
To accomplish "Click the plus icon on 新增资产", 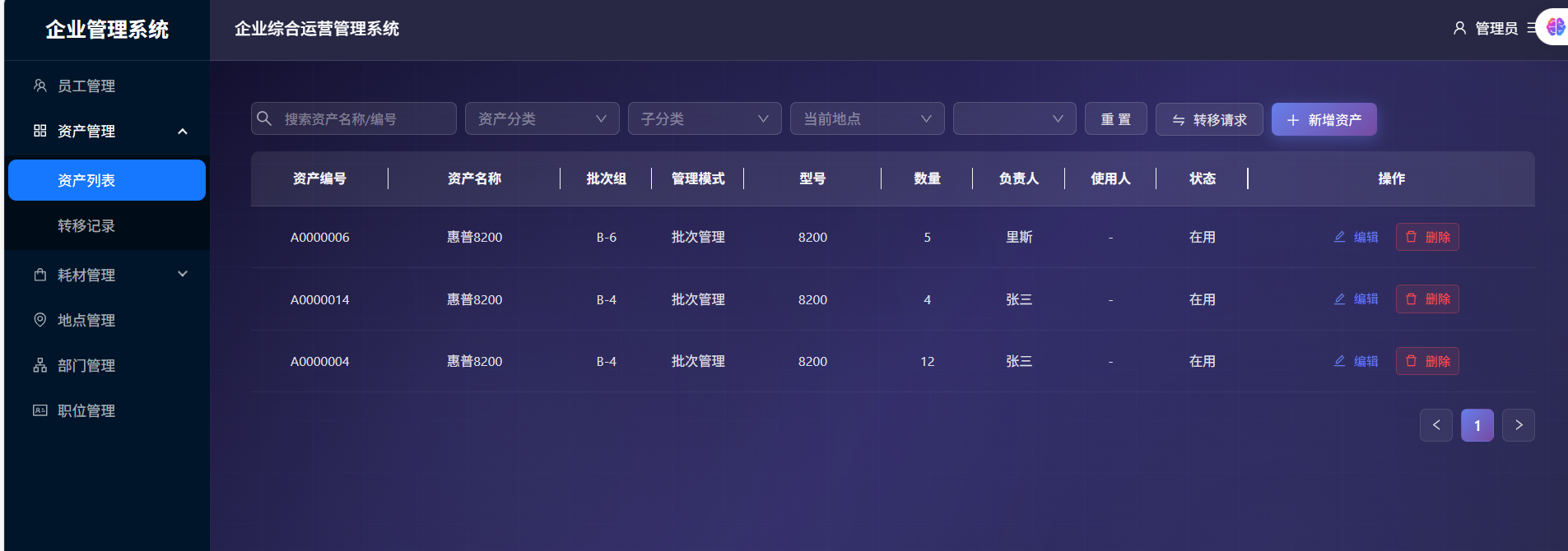I will pos(1293,120).
